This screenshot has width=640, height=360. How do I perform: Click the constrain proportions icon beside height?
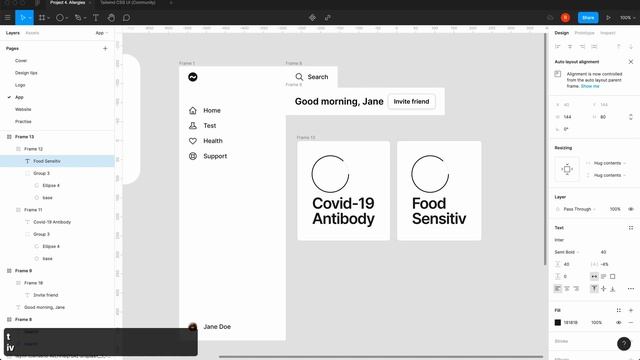click(x=631, y=117)
